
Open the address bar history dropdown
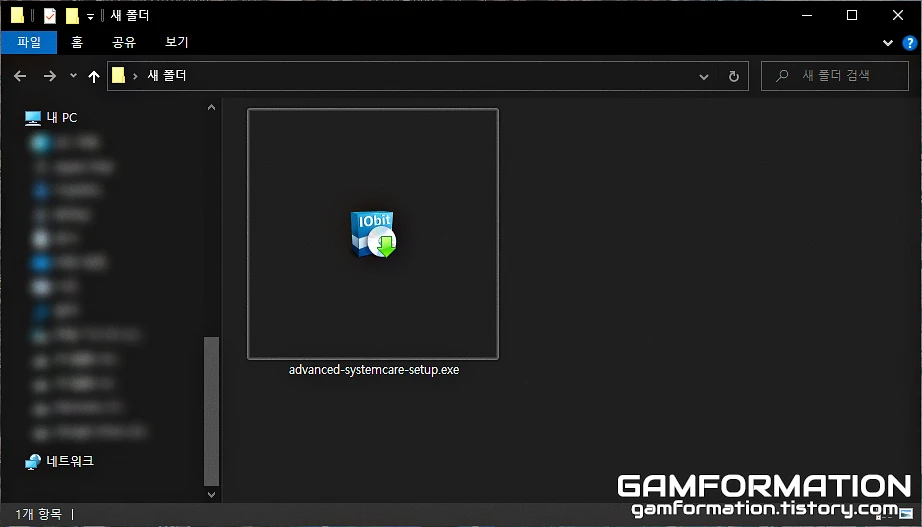703,76
